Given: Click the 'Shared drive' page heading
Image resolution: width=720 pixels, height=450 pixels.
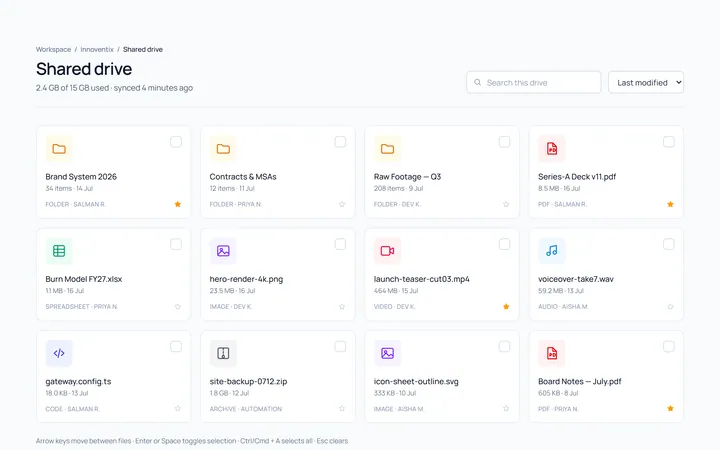Looking at the screenshot, I should [84, 69].
